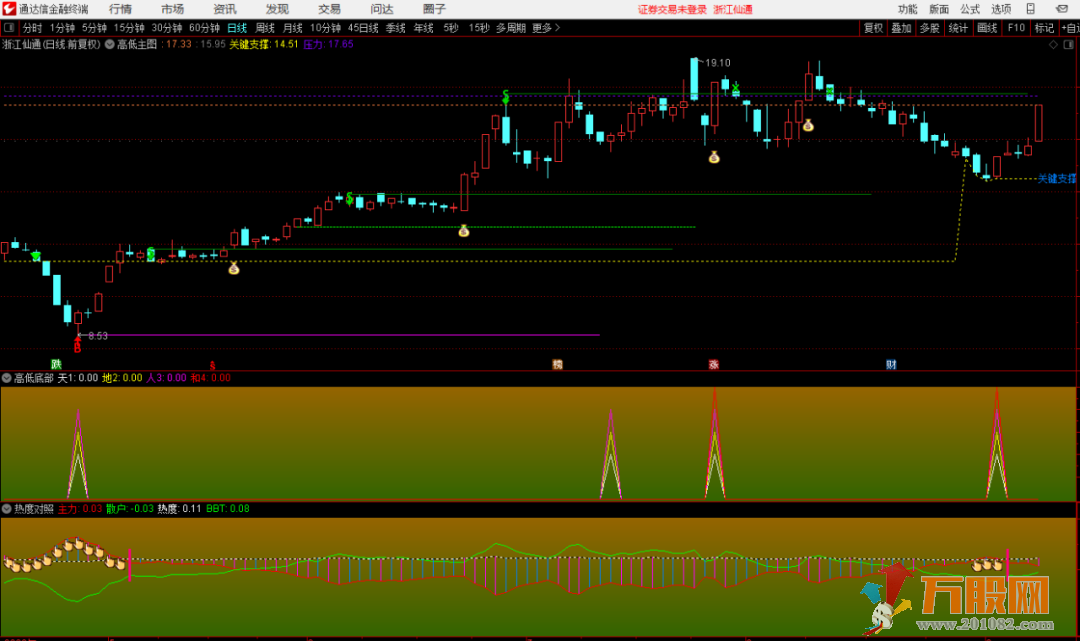Viewport: 1080px width, 641px height.
Task: Toggle 叠加 overlay mode
Action: (901, 28)
